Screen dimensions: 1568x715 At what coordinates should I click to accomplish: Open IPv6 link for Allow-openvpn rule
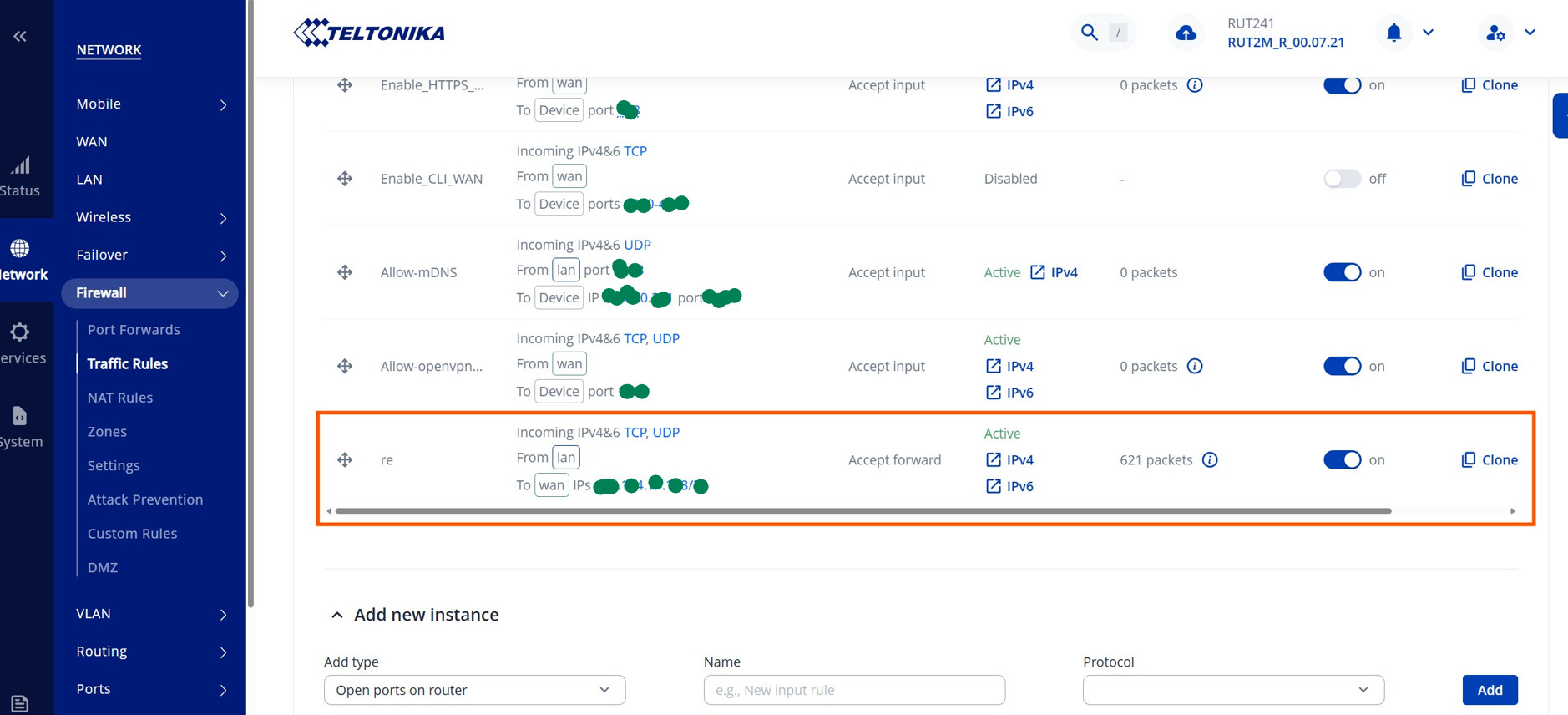point(1010,393)
